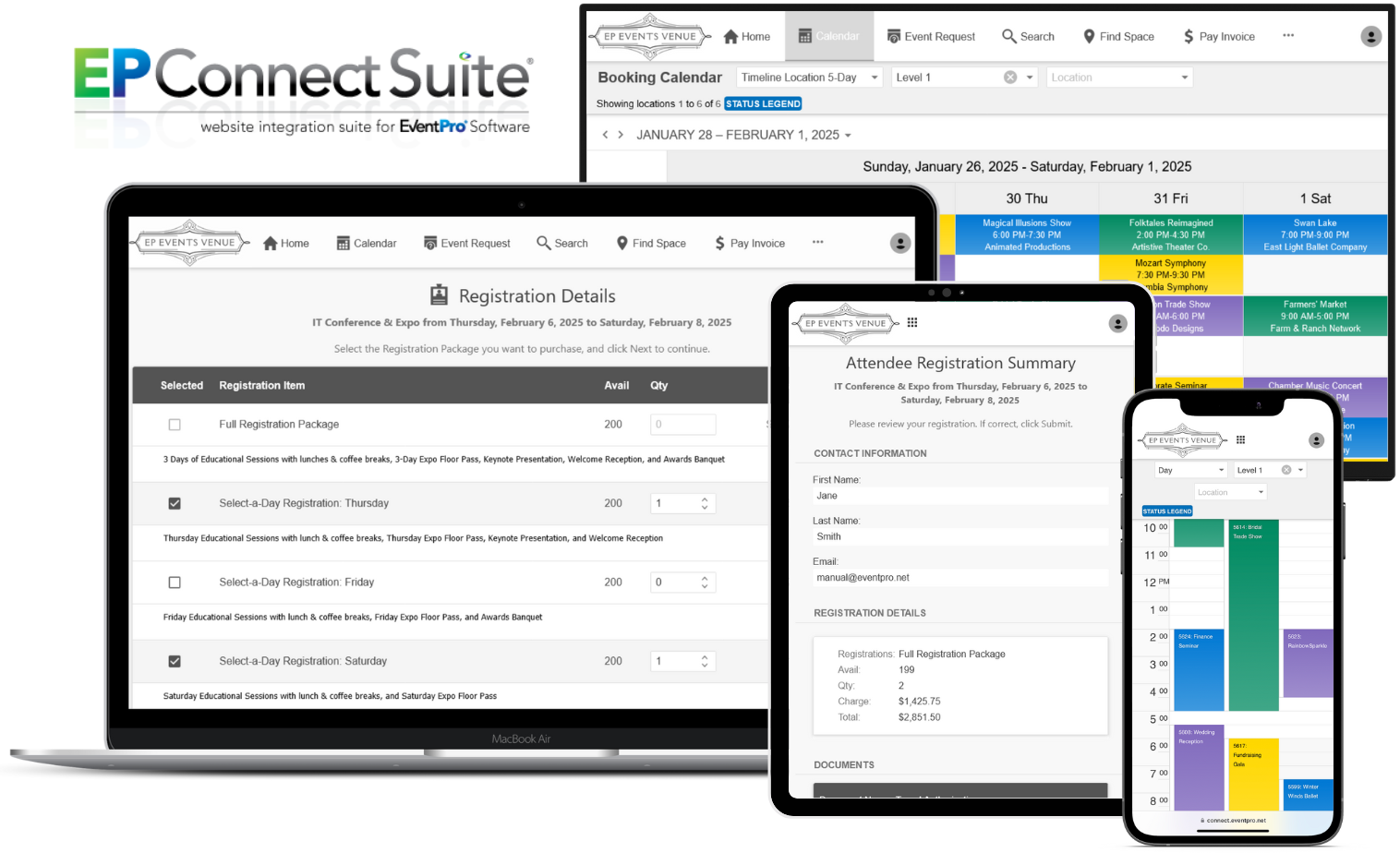Screen dimensions: 1400x853
Task: Click the "$2,851.50" total on the tablet
Action: (x=920, y=717)
